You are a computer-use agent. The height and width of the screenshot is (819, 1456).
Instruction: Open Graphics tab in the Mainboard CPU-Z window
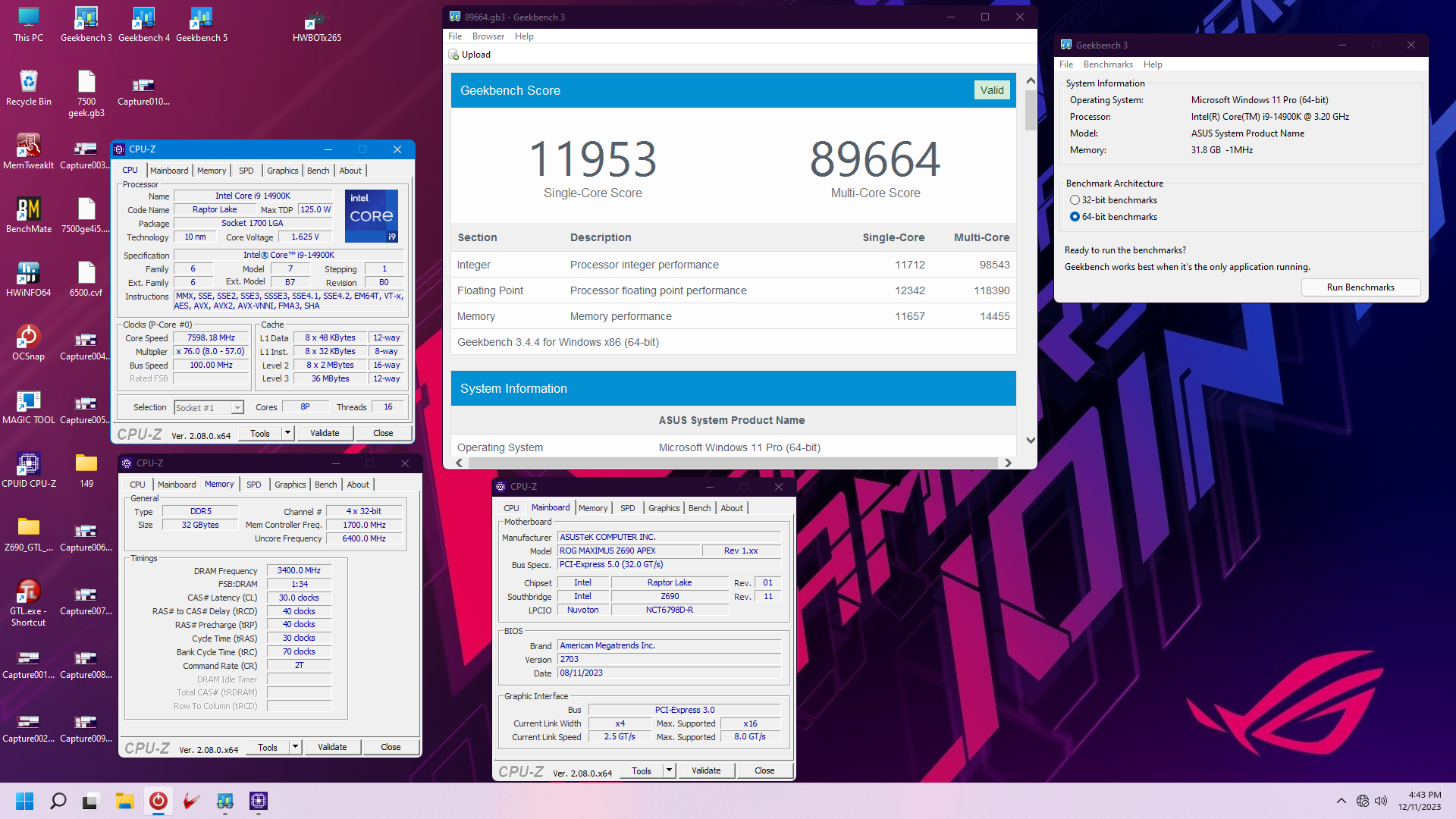tap(664, 508)
